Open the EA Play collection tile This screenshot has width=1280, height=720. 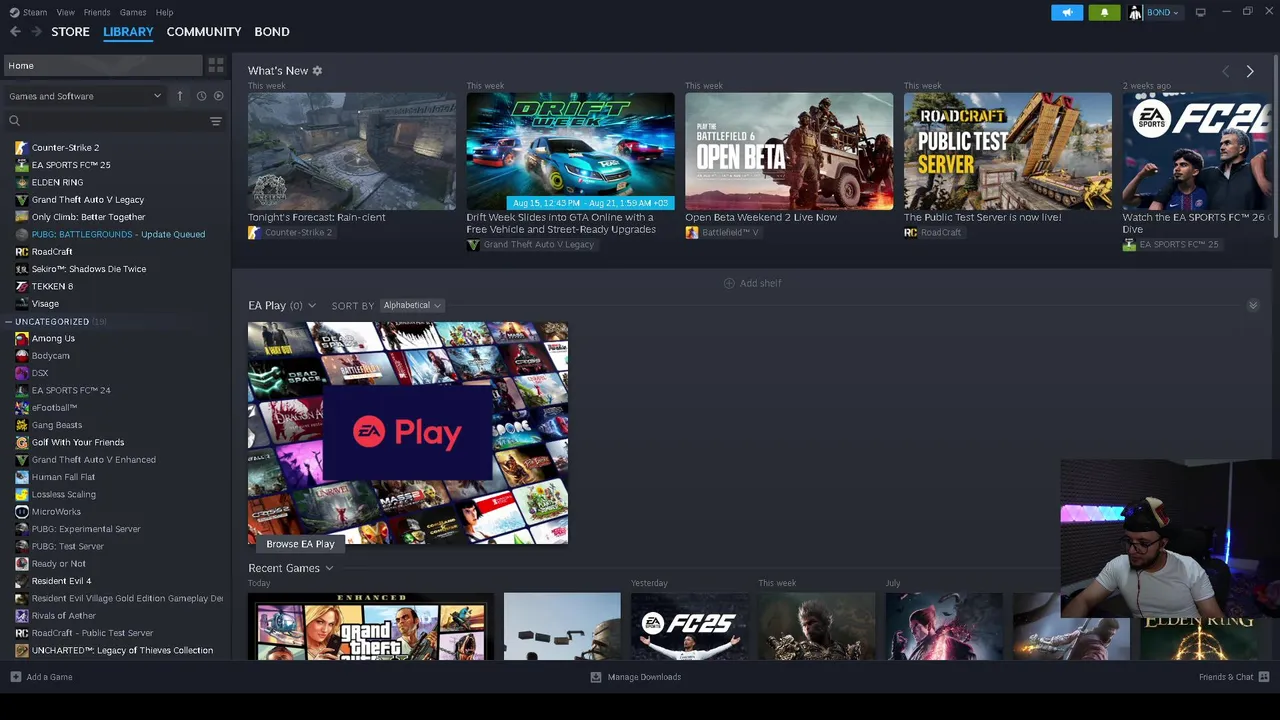408,433
